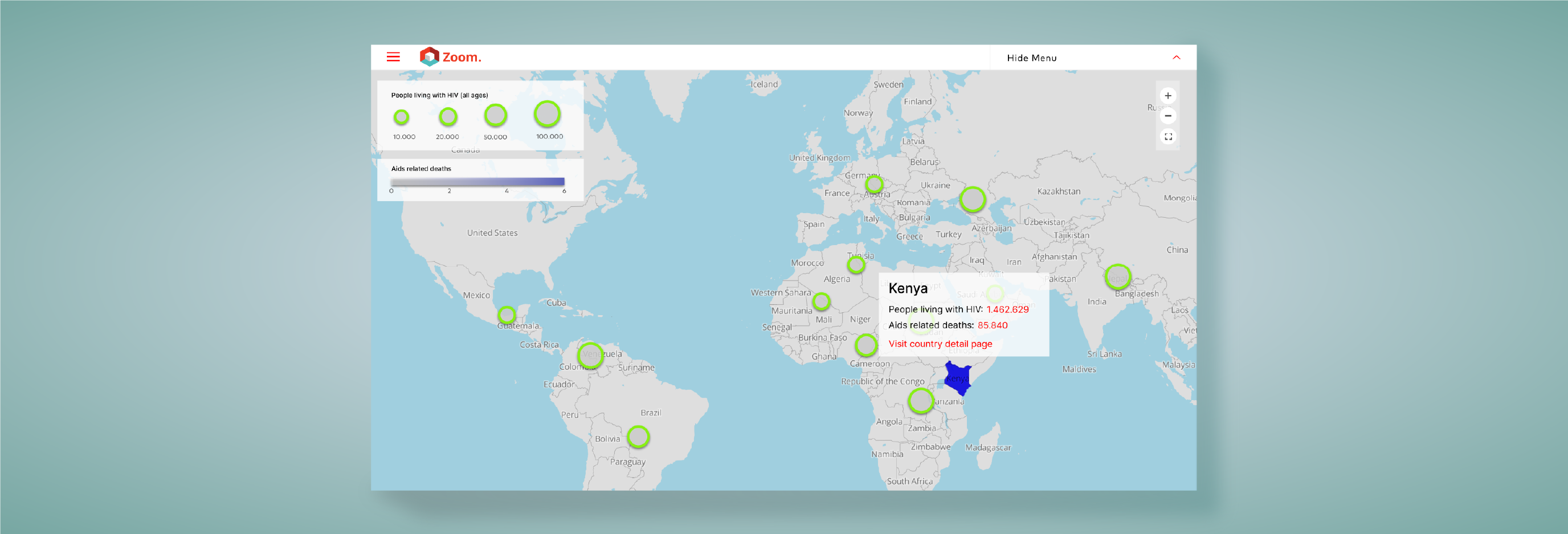Screen dimensions: 1568x534
Task: Click the 10.000 legend circle
Action: (401, 117)
